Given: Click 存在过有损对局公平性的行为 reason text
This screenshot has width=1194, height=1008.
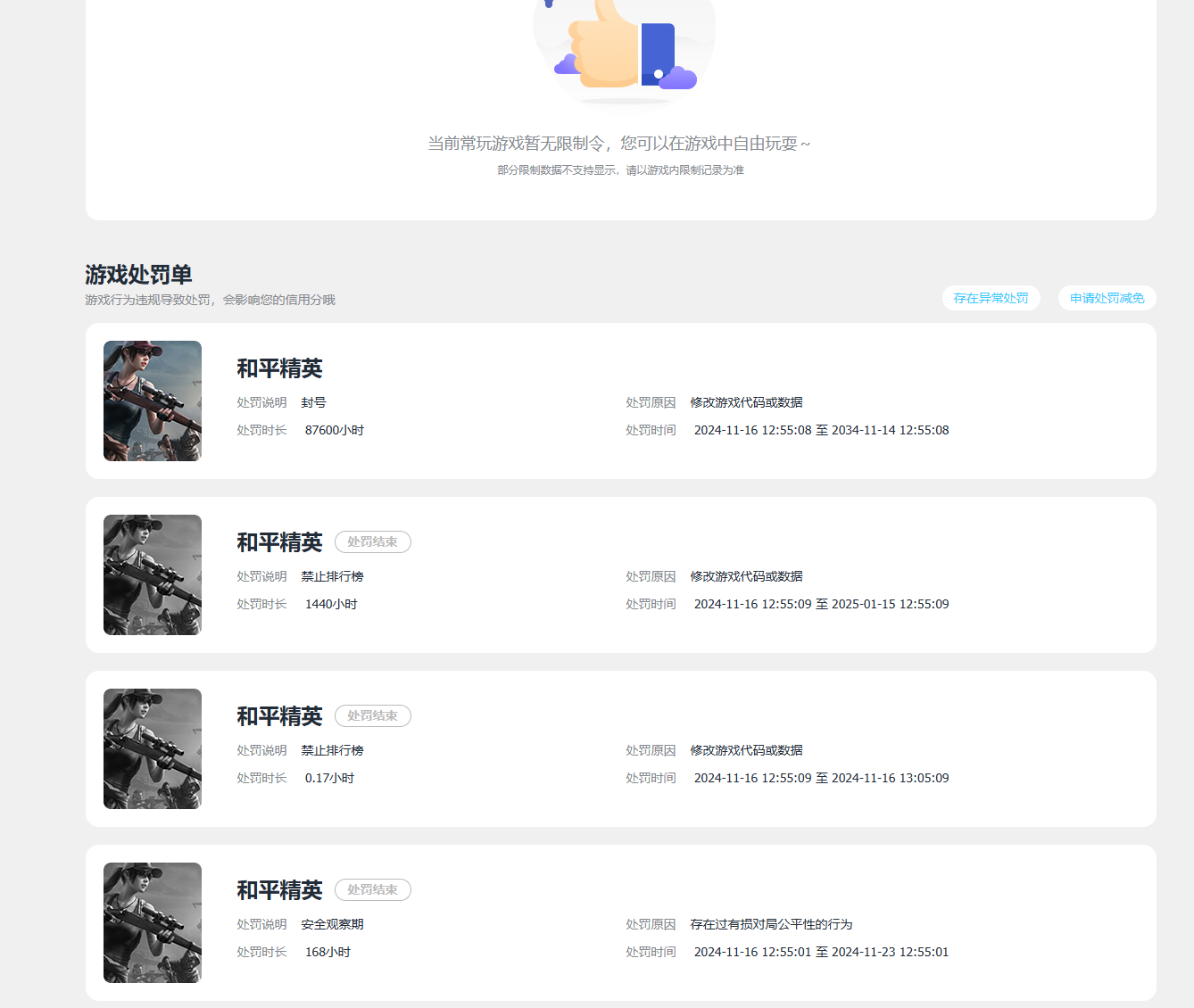Looking at the screenshot, I should (x=771, y=924).
